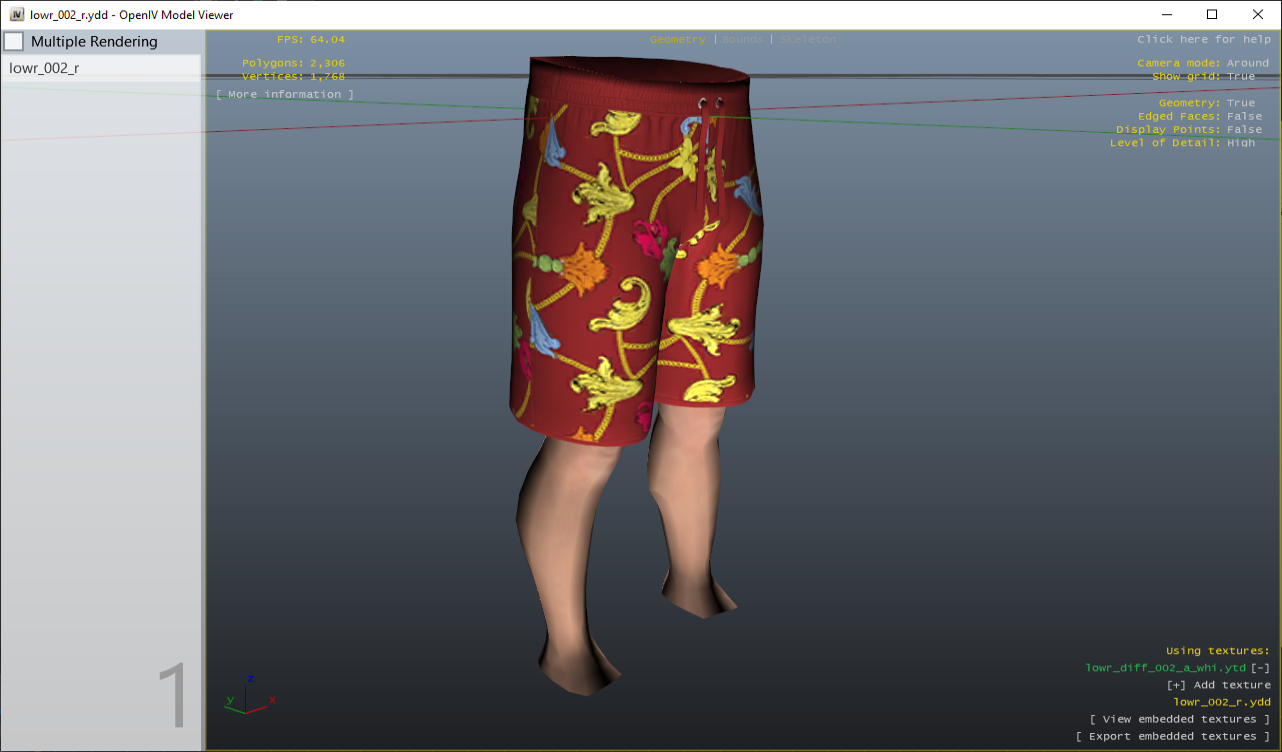Click View embedded textures
This screenshot has height=752, width=1282.
click(1180, 718)
